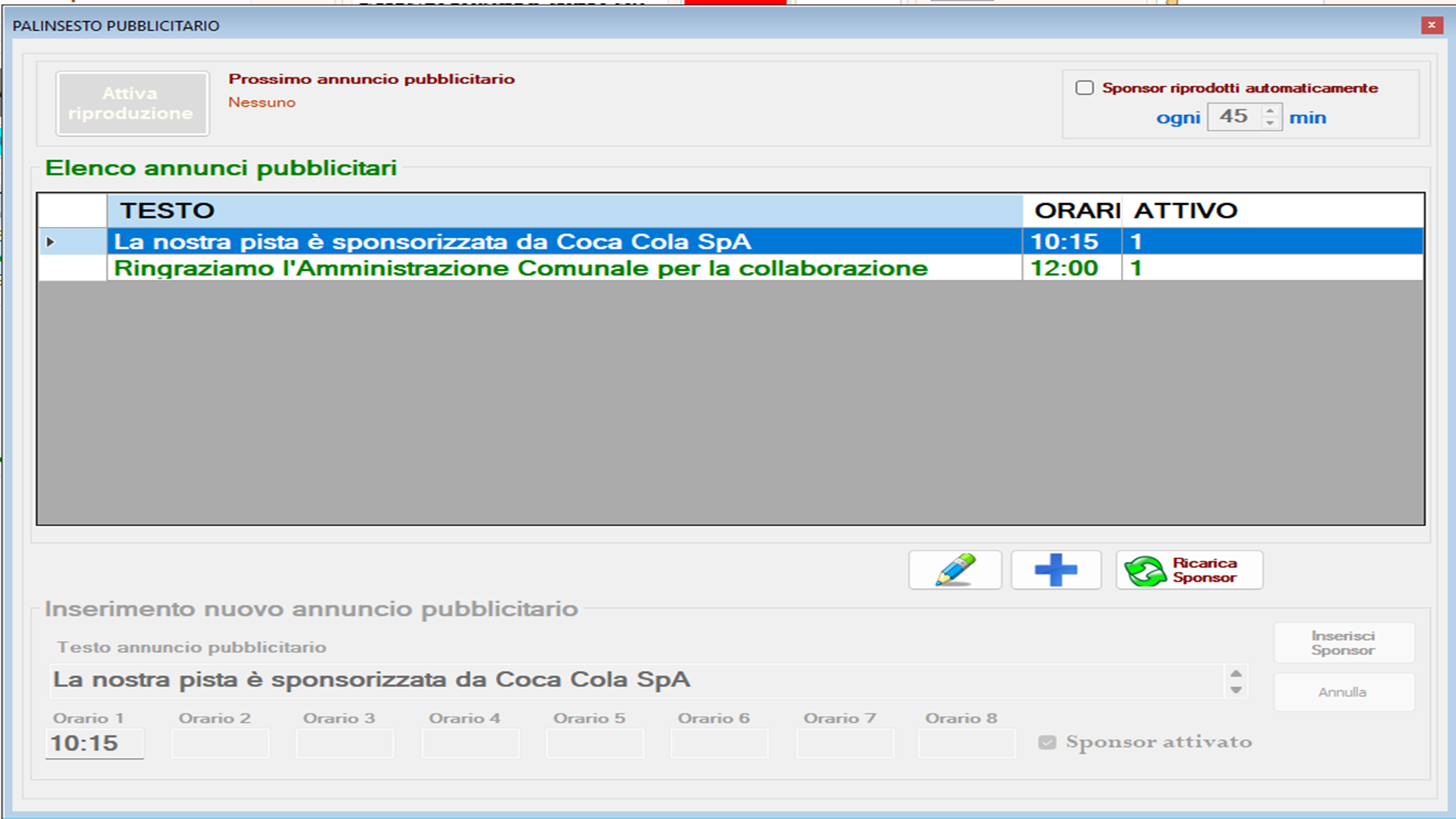Click the Inserisci Sponsor button
The image size is (1456, 819).
point(1343,643)
